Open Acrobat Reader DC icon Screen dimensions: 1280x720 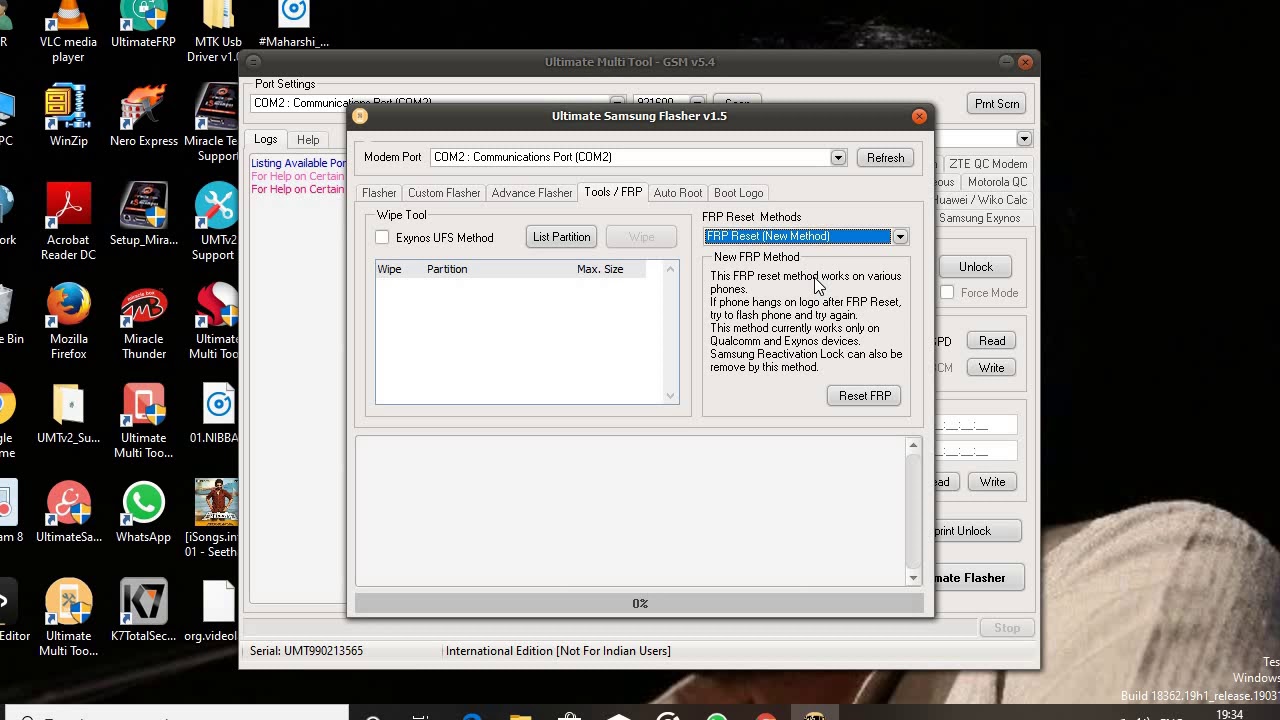(x=68, y=222)
